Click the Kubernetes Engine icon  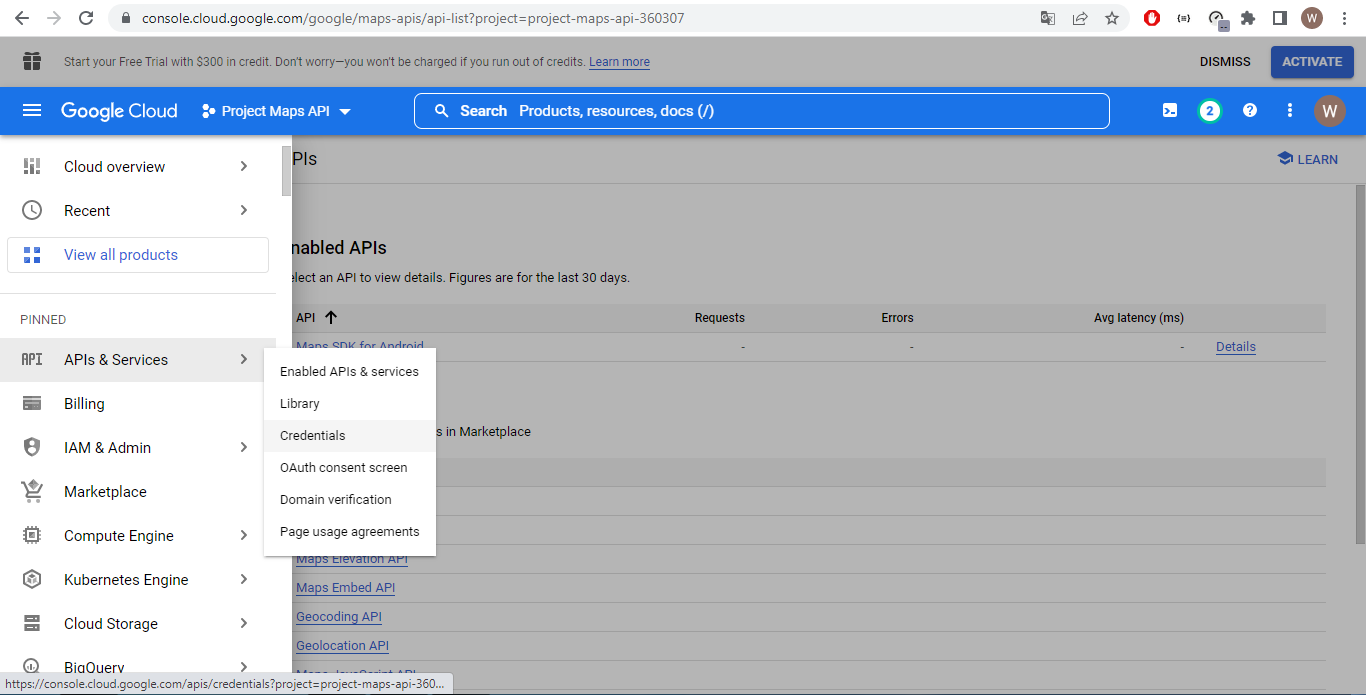(x=32, y=580)
